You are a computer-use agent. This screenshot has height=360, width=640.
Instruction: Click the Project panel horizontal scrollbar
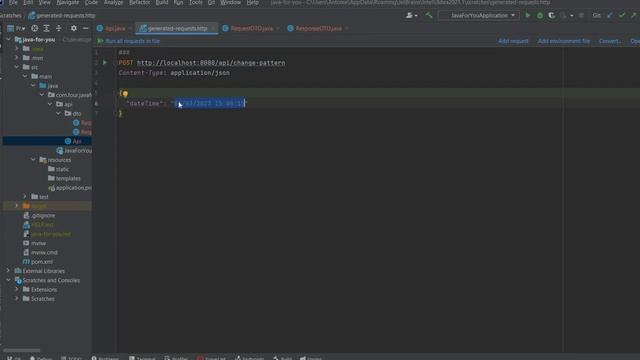pyautogui.click(x=22, y=350)
